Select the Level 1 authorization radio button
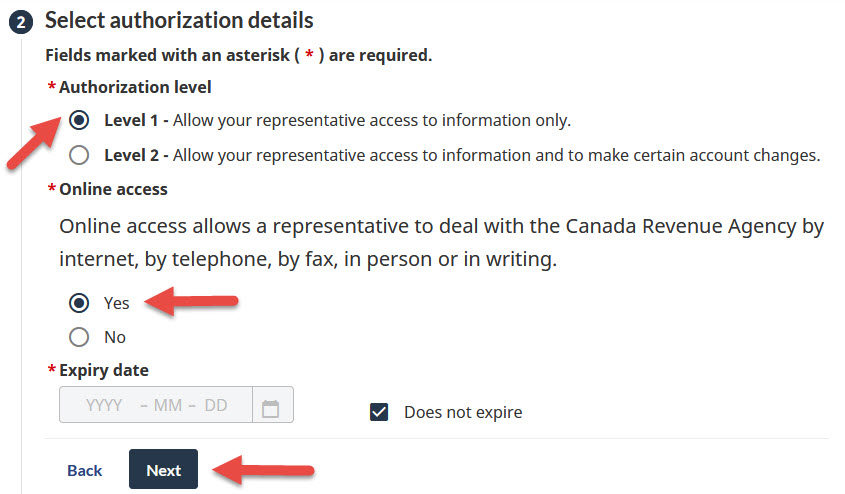 click(x=79, y=121)
